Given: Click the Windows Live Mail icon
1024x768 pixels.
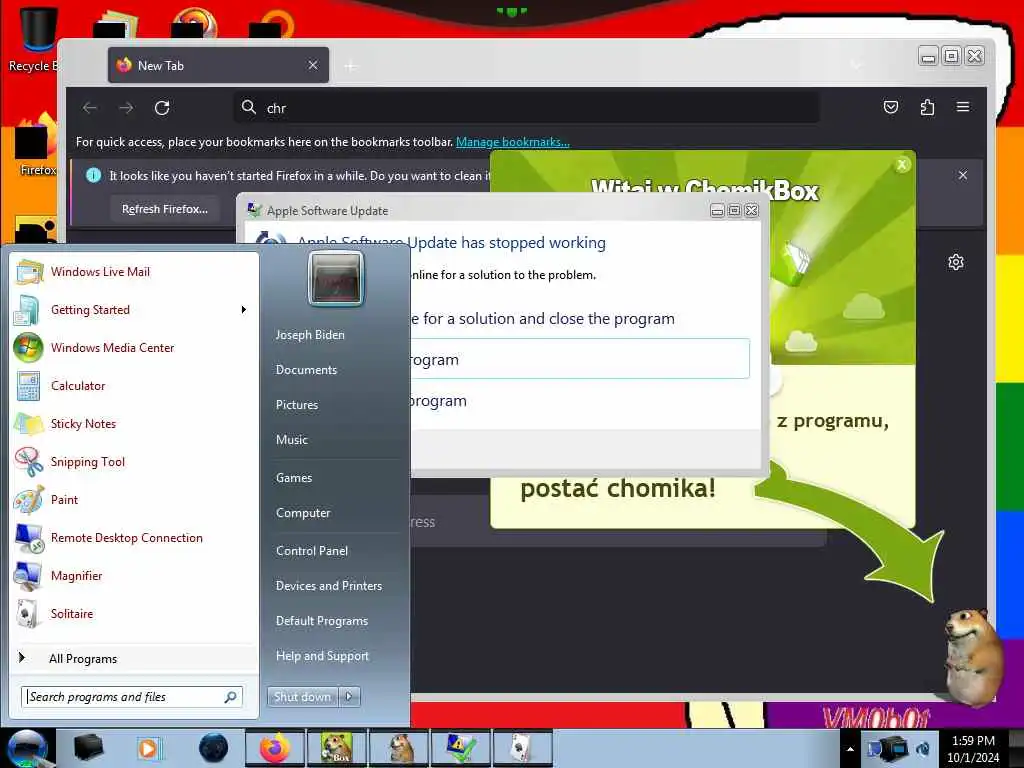Looking at the screenshot, I should click(29, 272).
